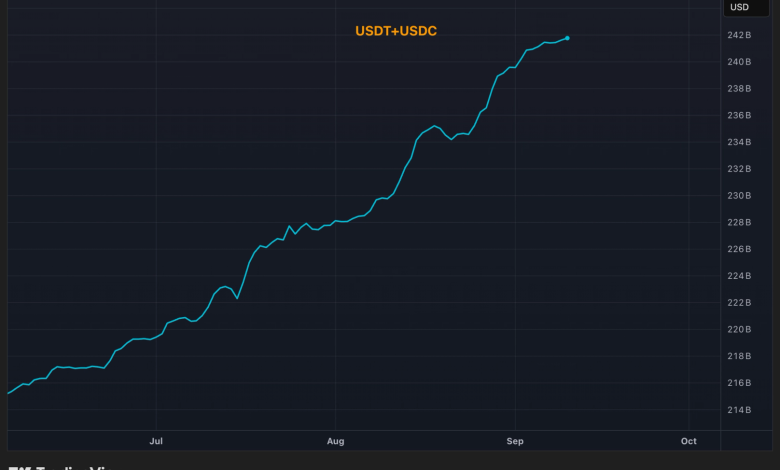This screenshot has width=780, height=470.
Task: Open the USD currency selector
Action: coord(740,8)
